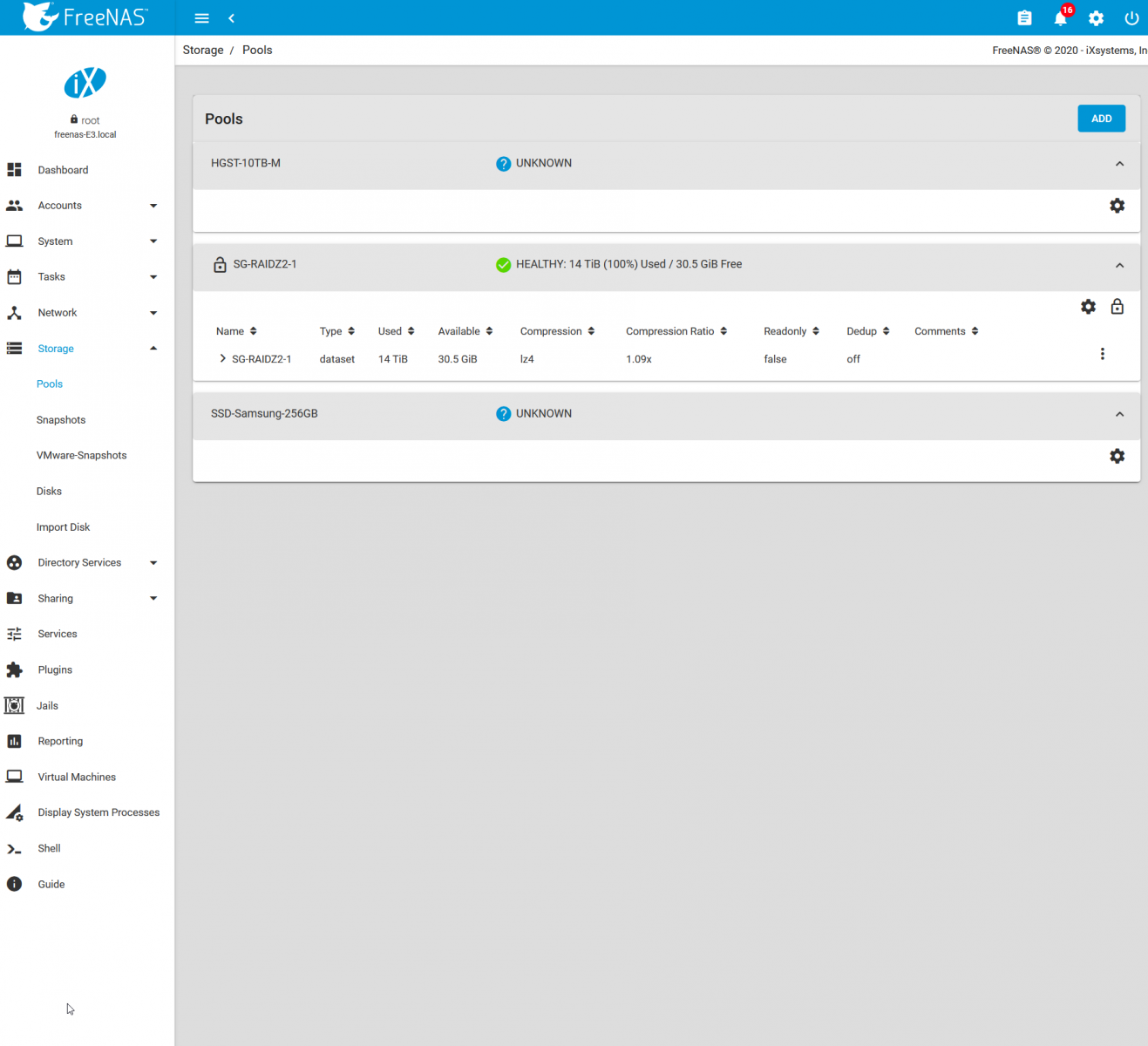Click the Services sliders icon
The width and height of the screenshot is (1148, 1046).
pyautogui.click(x=14, y=634)
